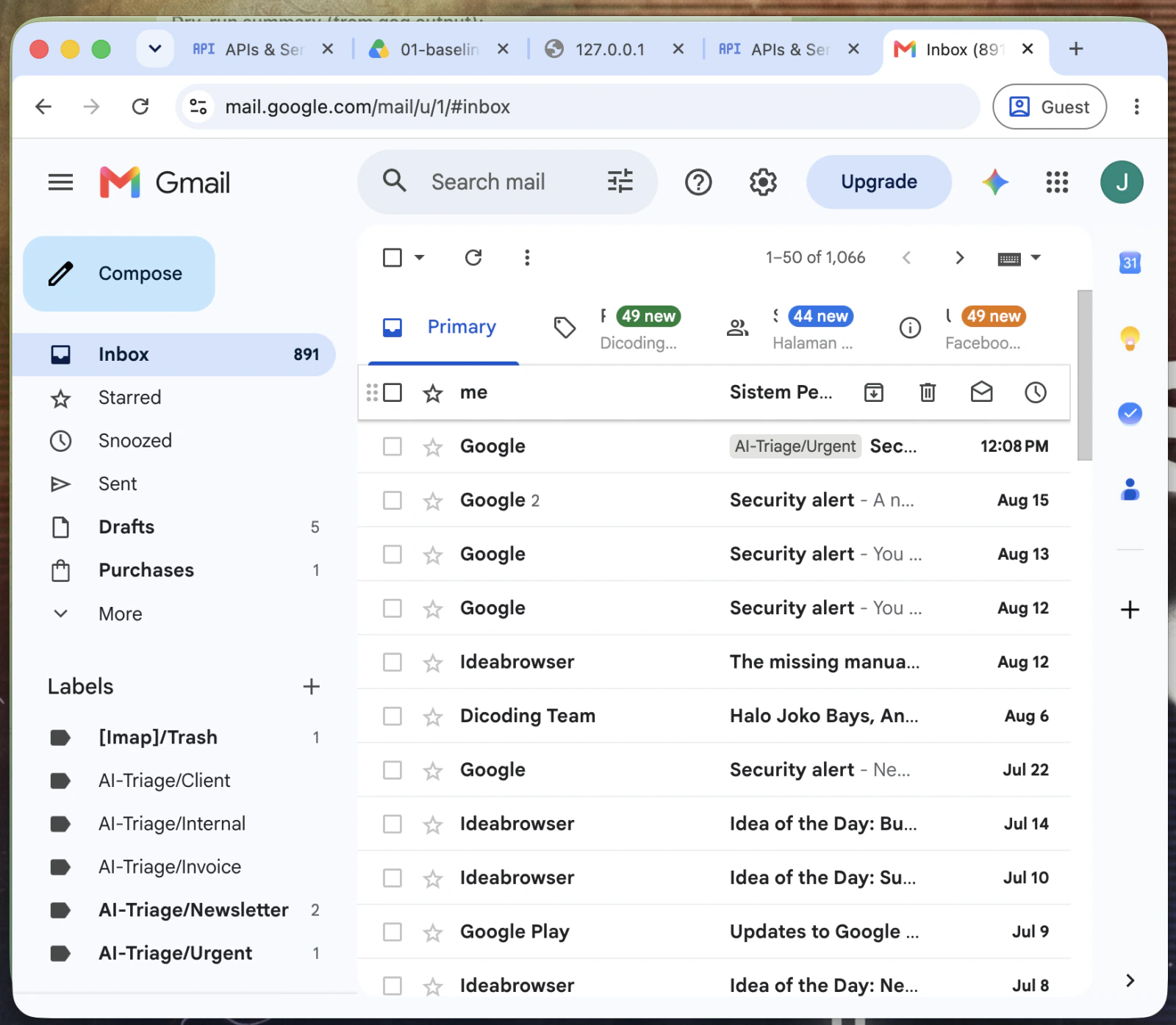The image size is (1176, 1025).
Task: Open the Google account avatar J
Action: point(1122,181)
